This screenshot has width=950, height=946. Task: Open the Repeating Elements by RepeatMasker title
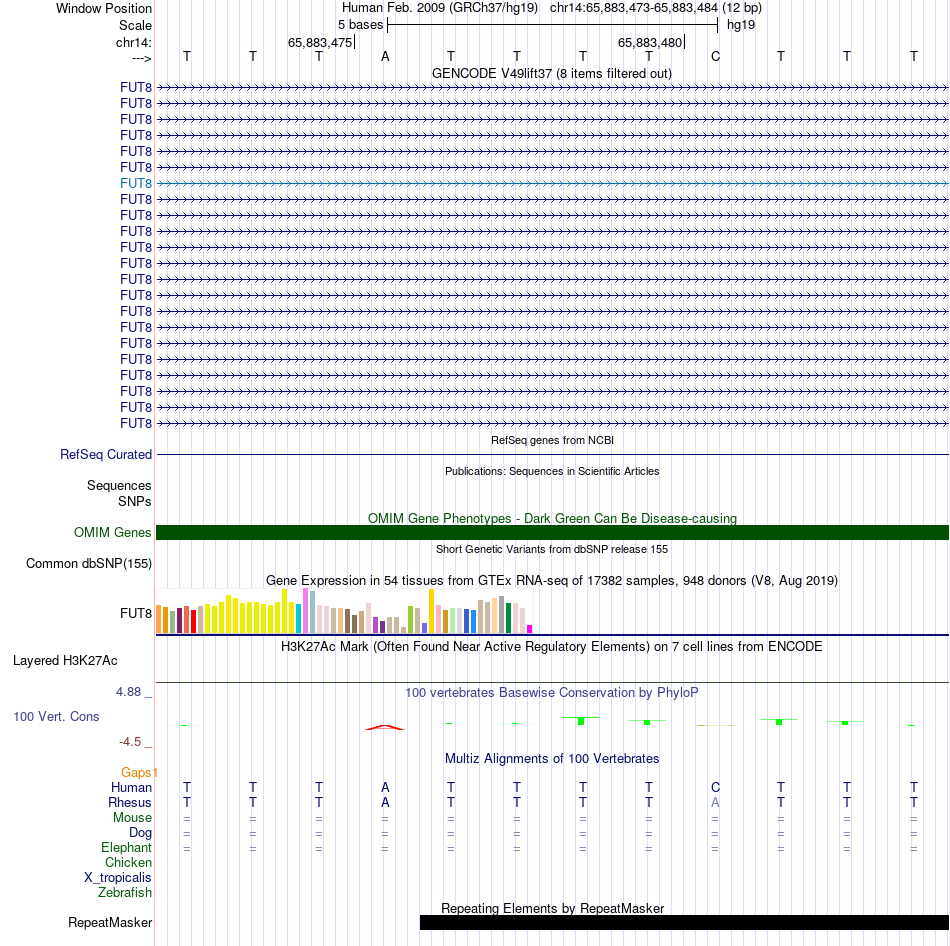pyautogui.click(x=552, y=908)
